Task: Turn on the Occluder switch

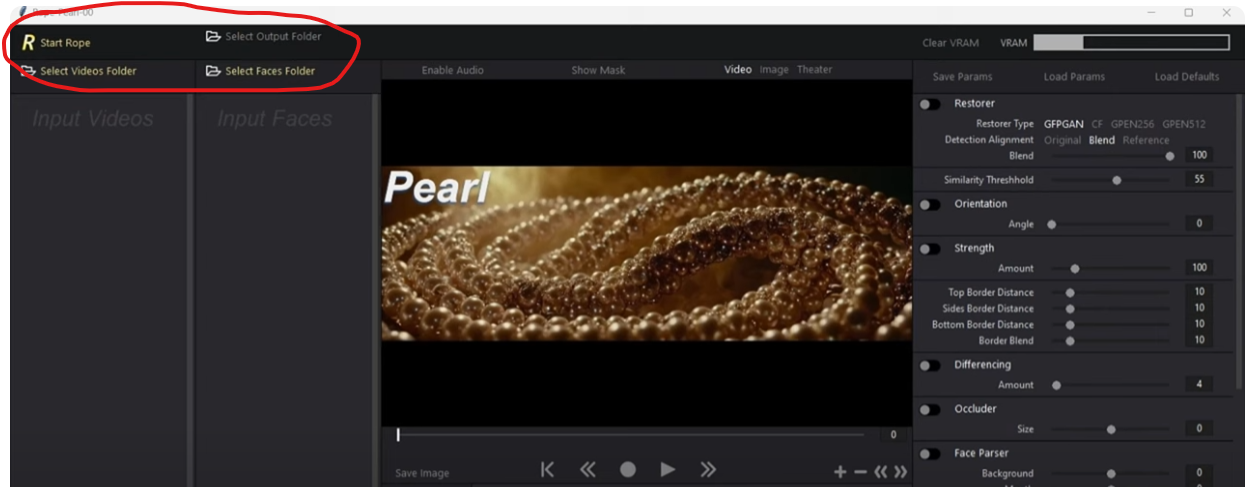Action: pyautogui.click(x=930, y=409)
